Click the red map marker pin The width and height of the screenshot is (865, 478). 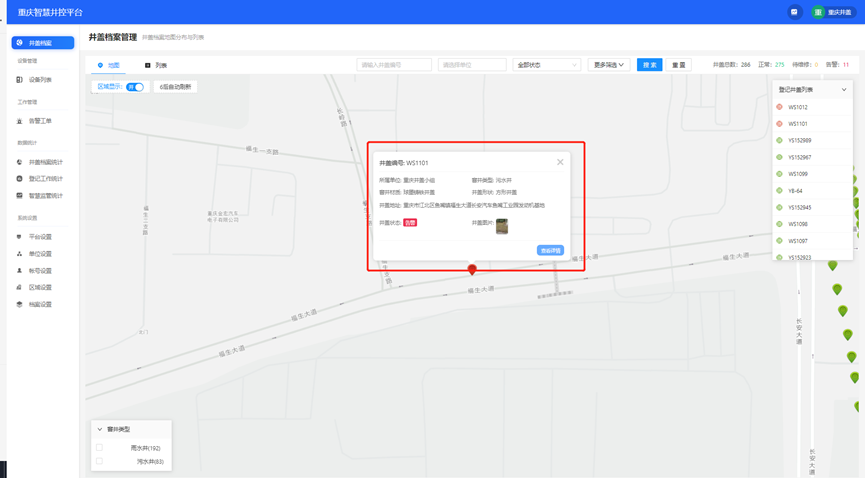point(472,270)
